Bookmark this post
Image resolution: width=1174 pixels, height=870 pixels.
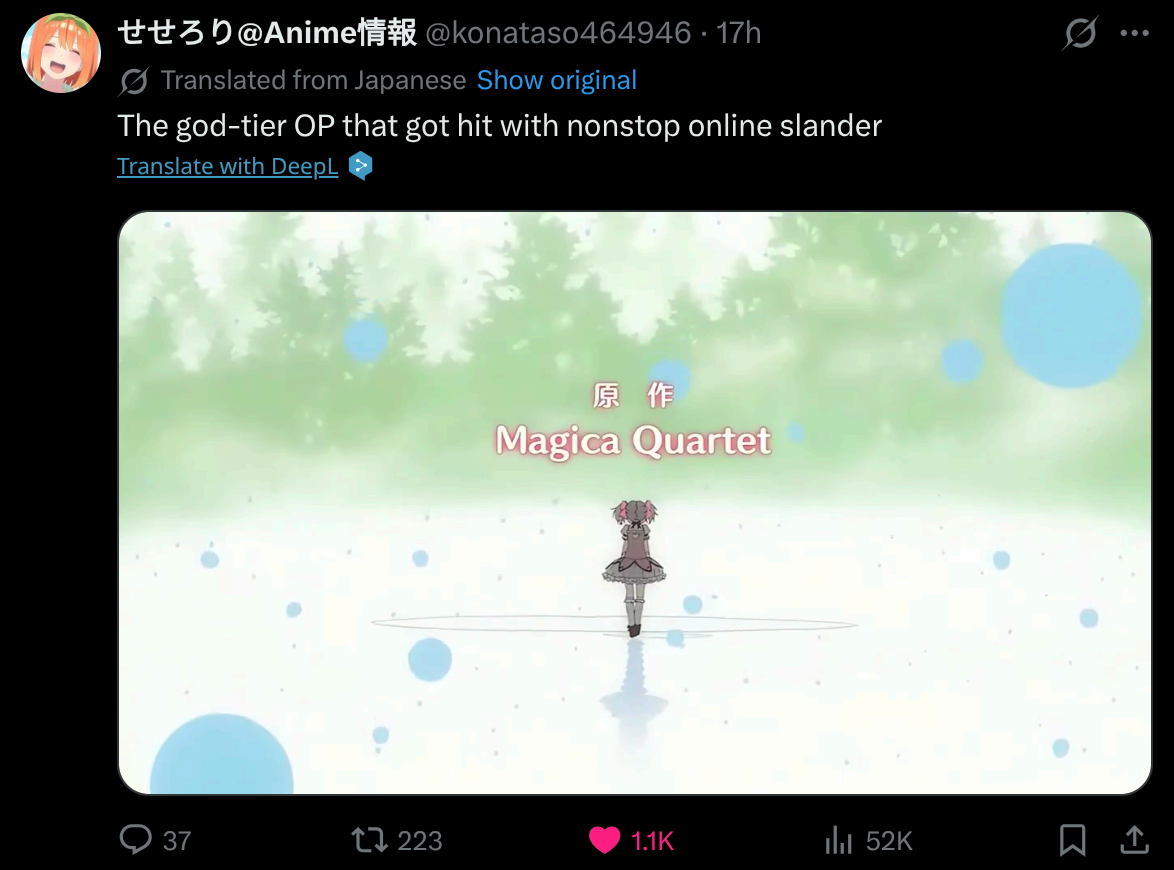[x=1072, y=840]
